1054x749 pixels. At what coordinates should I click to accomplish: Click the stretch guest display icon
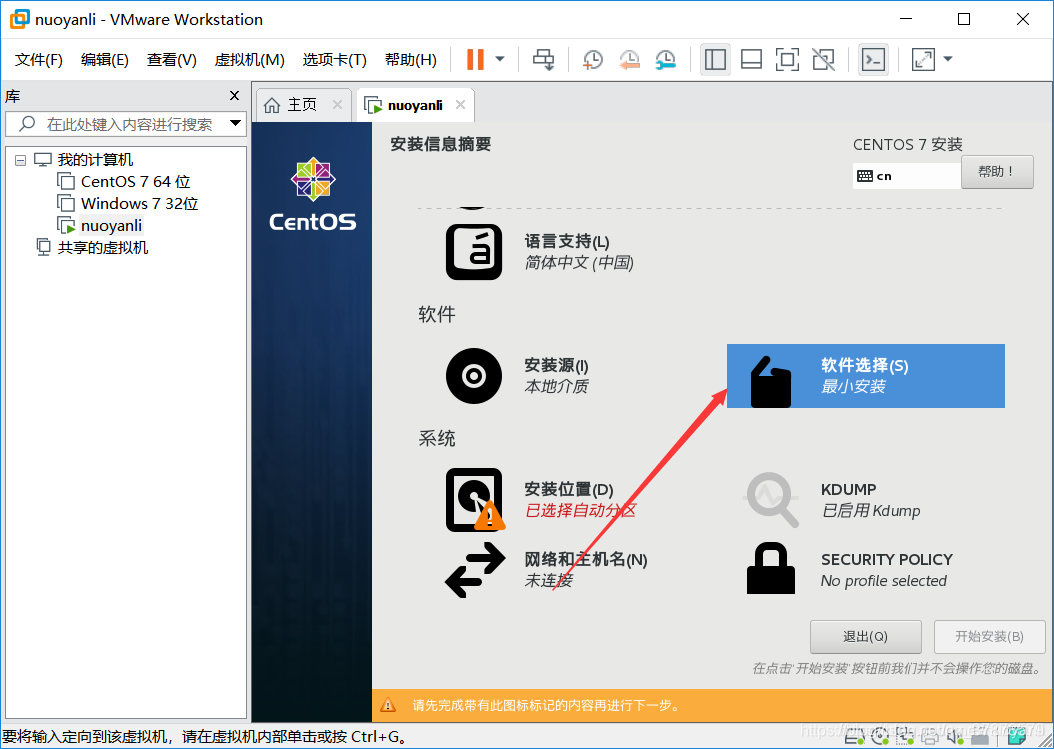click(924, 59)
